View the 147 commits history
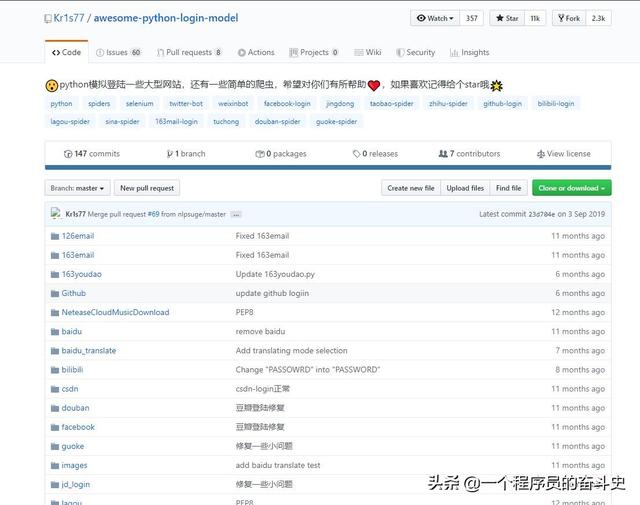The image size is (640, 505). (92, 154)
